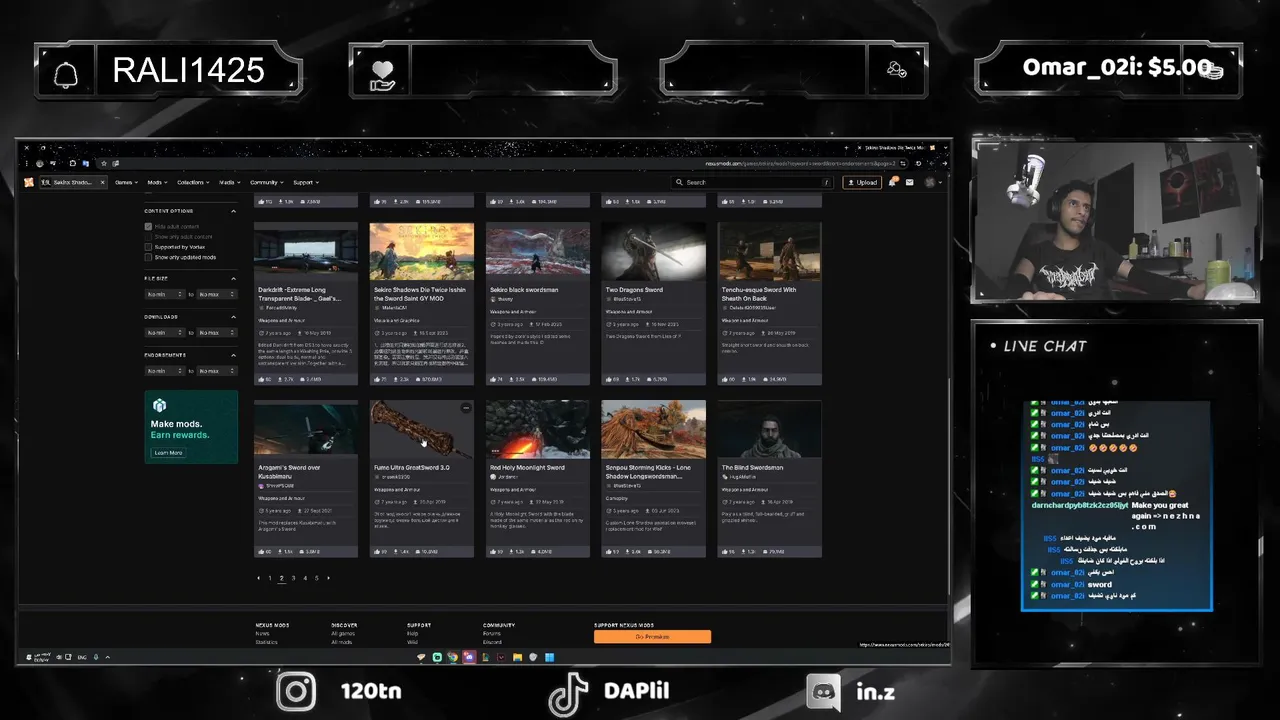The width and height of the screenshot is (1280, 720).
Task: Click the search magnifier icon
Action: tap(679, 182)
